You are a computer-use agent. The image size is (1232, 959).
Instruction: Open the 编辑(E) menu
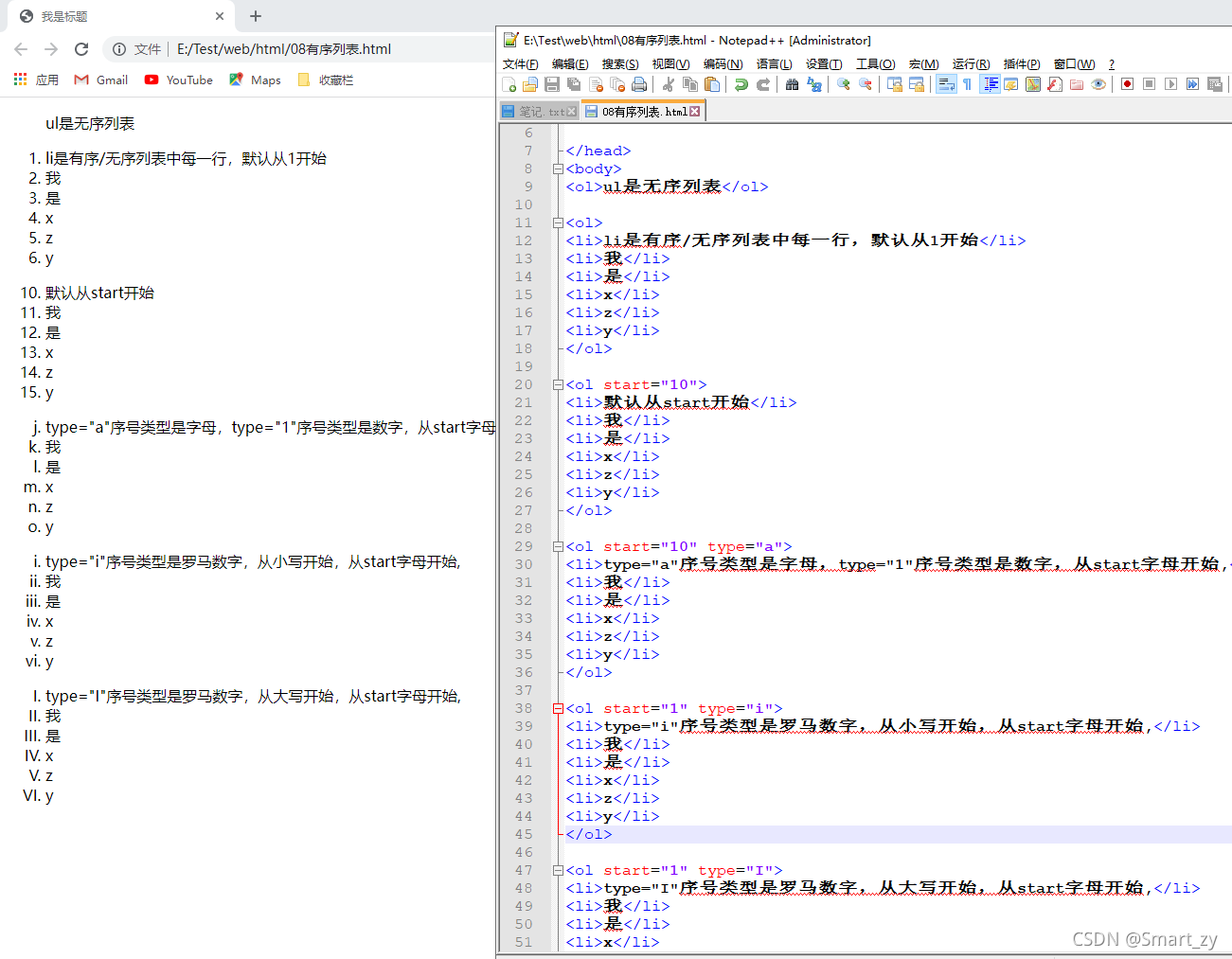tap(570, 63)
